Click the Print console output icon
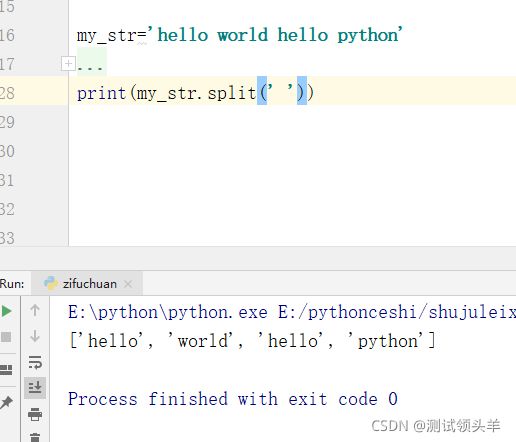The image size is (516, 442). coord(35,414)
